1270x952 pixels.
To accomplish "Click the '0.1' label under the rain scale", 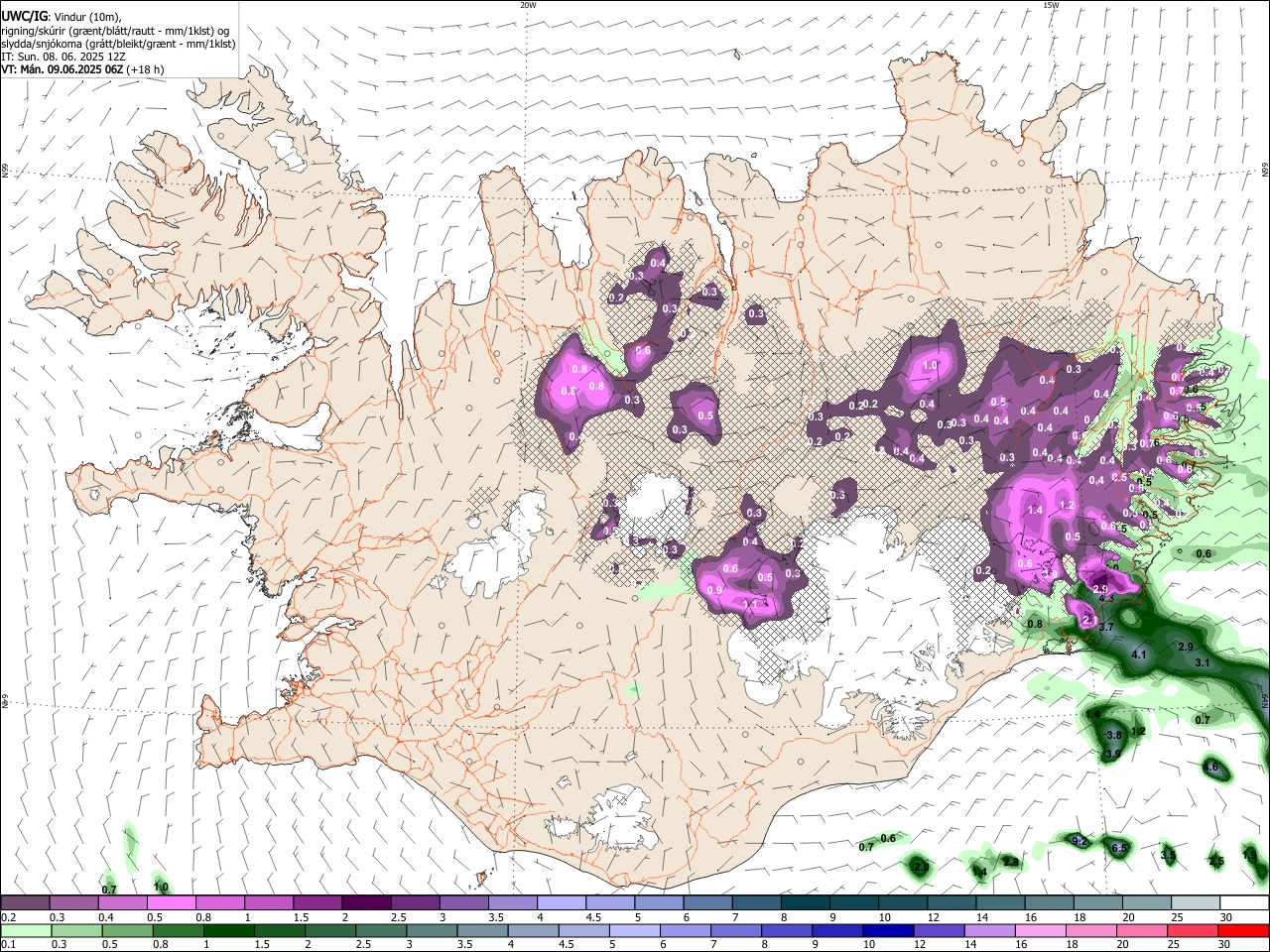I will (8, 944).
